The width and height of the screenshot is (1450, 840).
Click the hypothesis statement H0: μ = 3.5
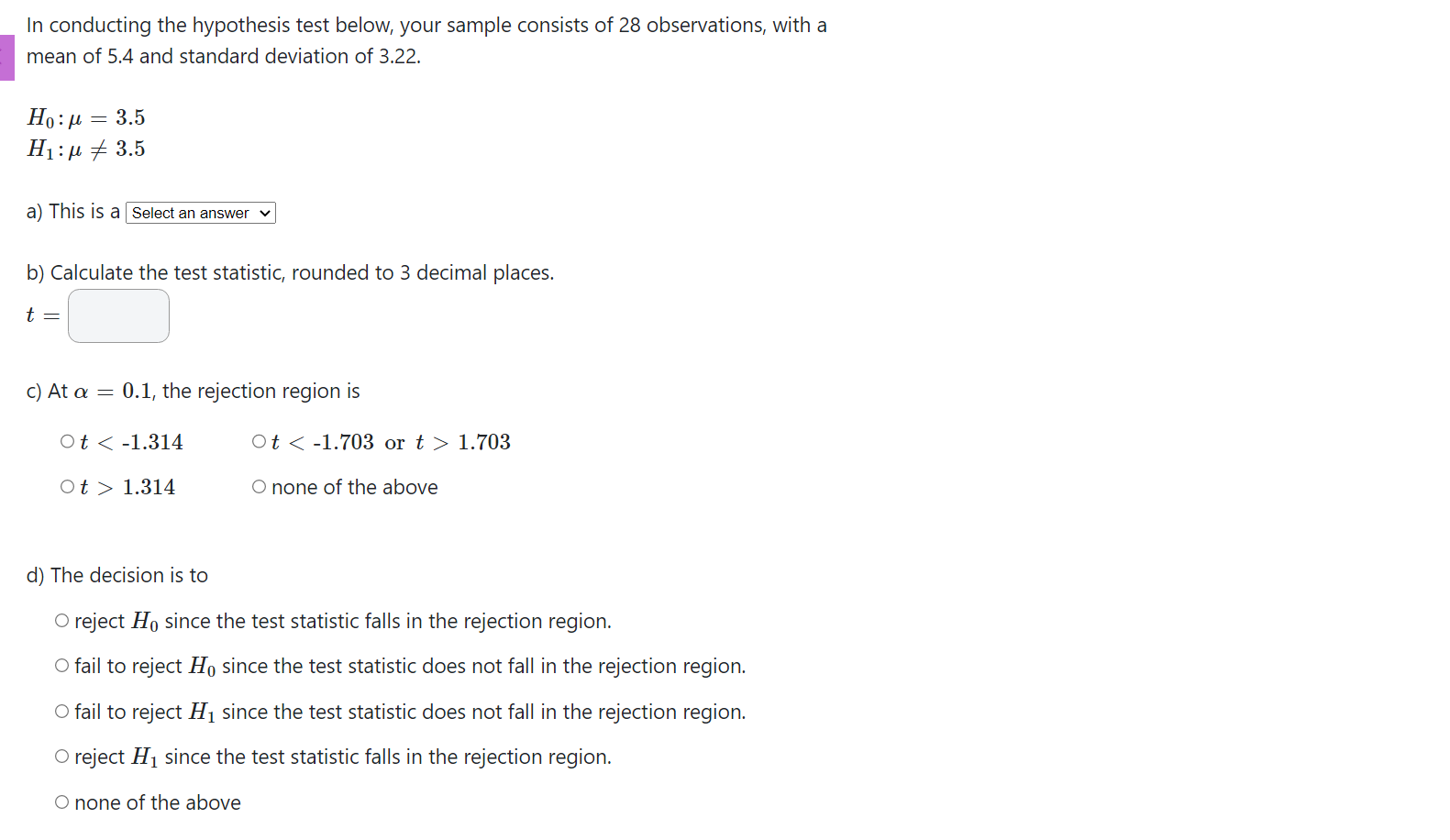coord(86,116)
